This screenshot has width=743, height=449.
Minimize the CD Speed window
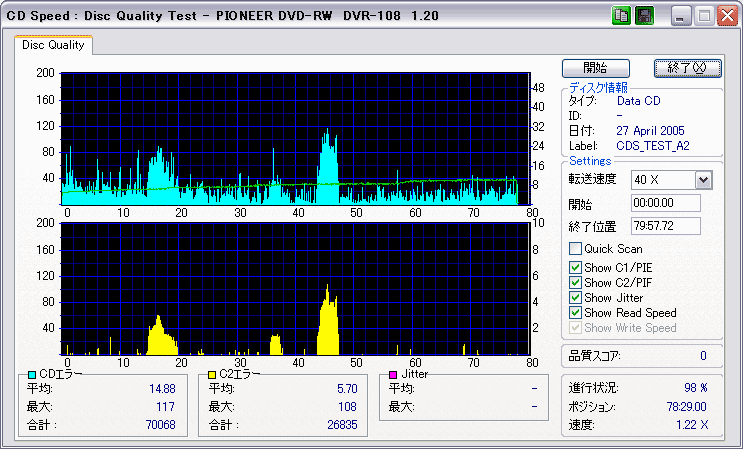click(x=680, y=16)
